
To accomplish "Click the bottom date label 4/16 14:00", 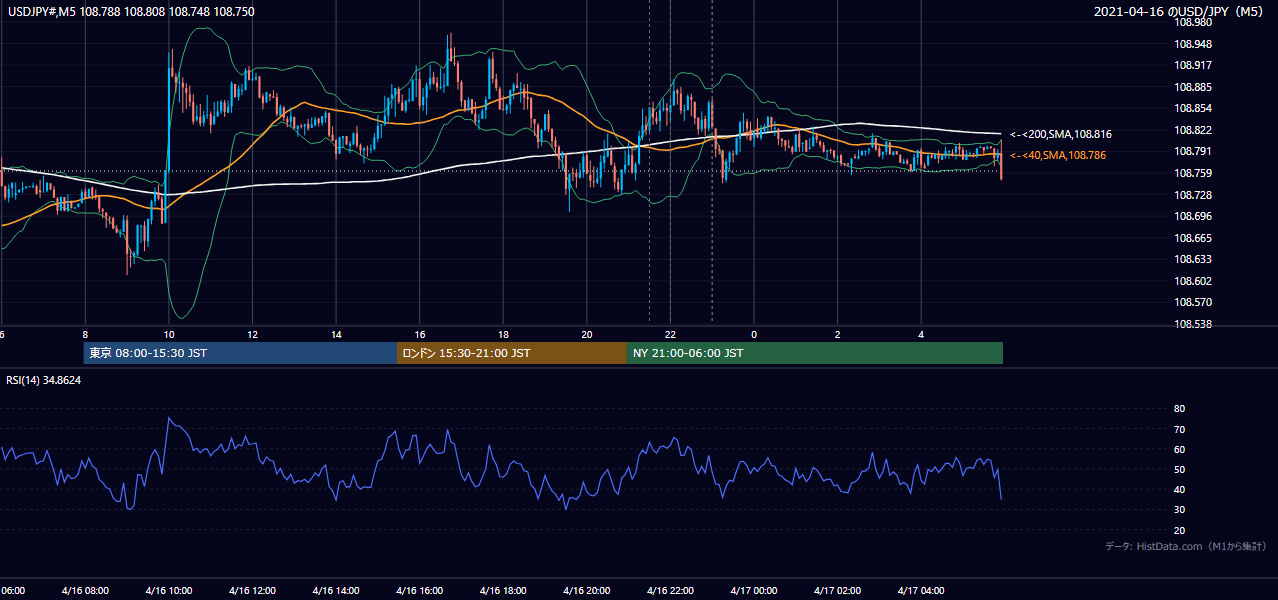I will [336, 590].
